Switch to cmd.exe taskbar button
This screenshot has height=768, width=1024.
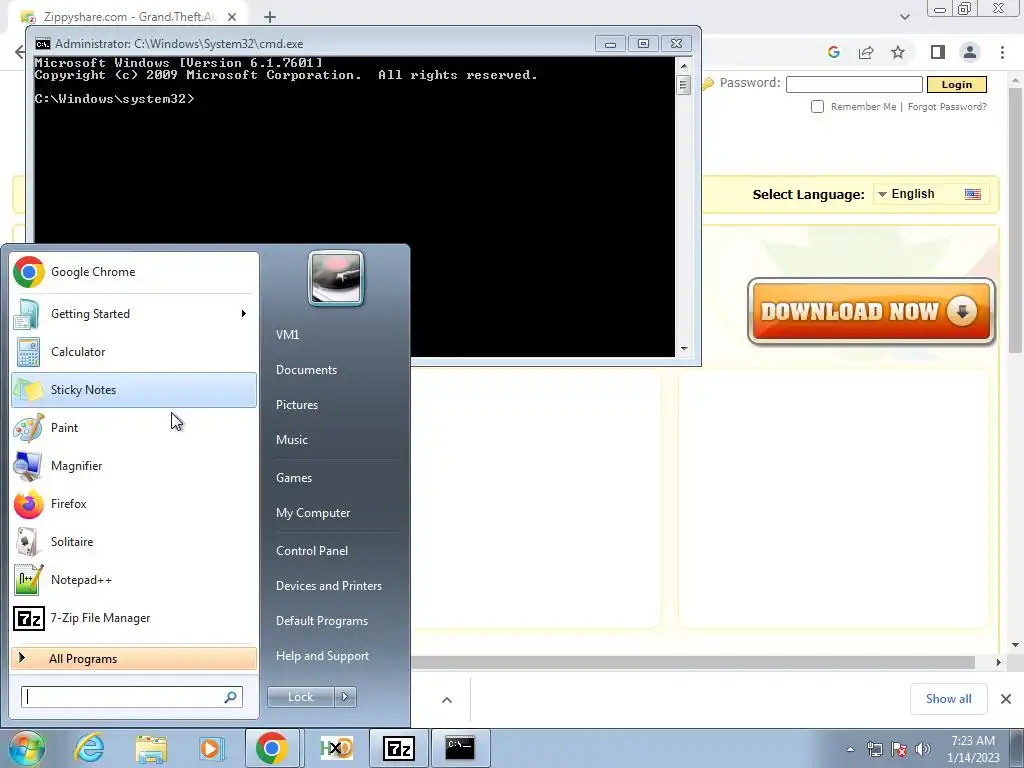[x=460, y=748]
